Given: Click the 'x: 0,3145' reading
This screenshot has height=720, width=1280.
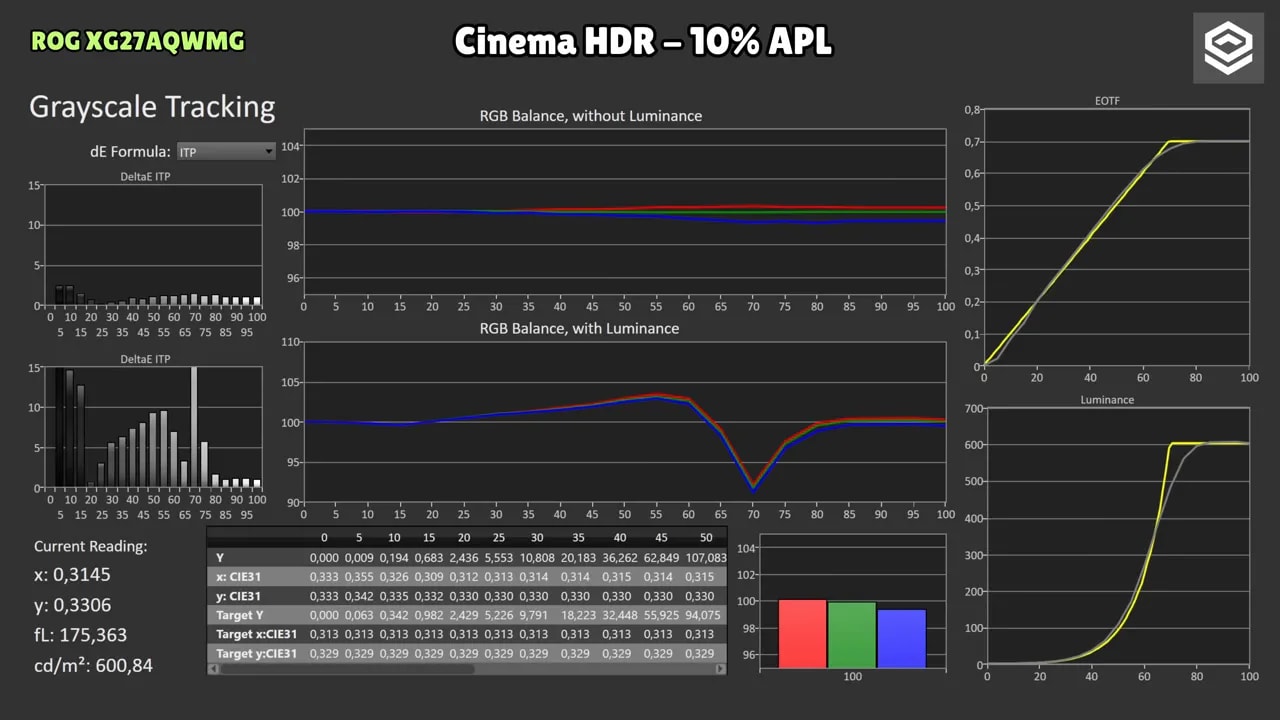Looking at the screenshot, I should tap(72, 576).
